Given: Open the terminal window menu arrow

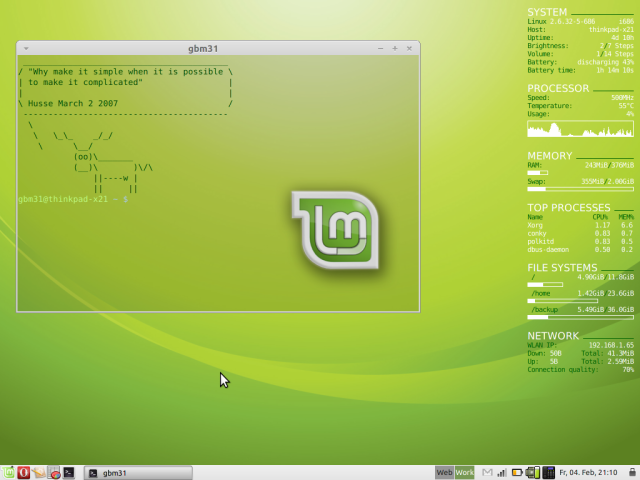Looking at the screenshot, I should 26,49.
